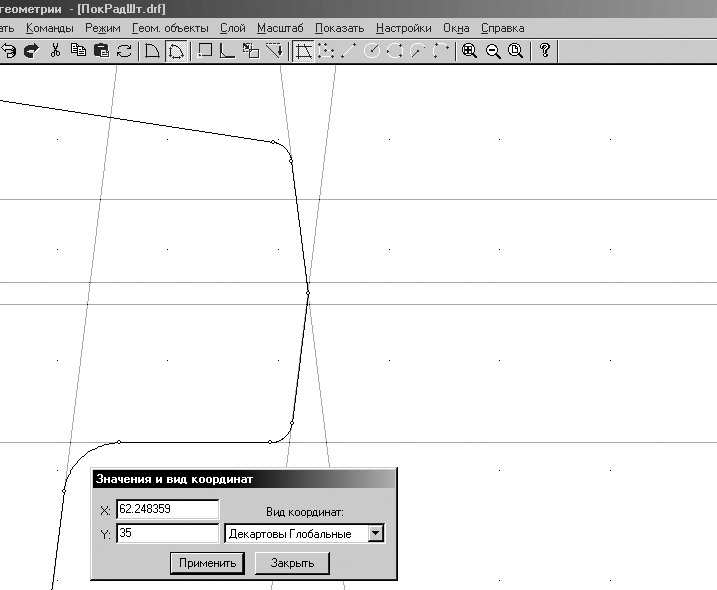Image resolution: width=717 pixels, height=590 pixels.
Task: Click the Redo arrow icon
Action: (x=32, y=51)
